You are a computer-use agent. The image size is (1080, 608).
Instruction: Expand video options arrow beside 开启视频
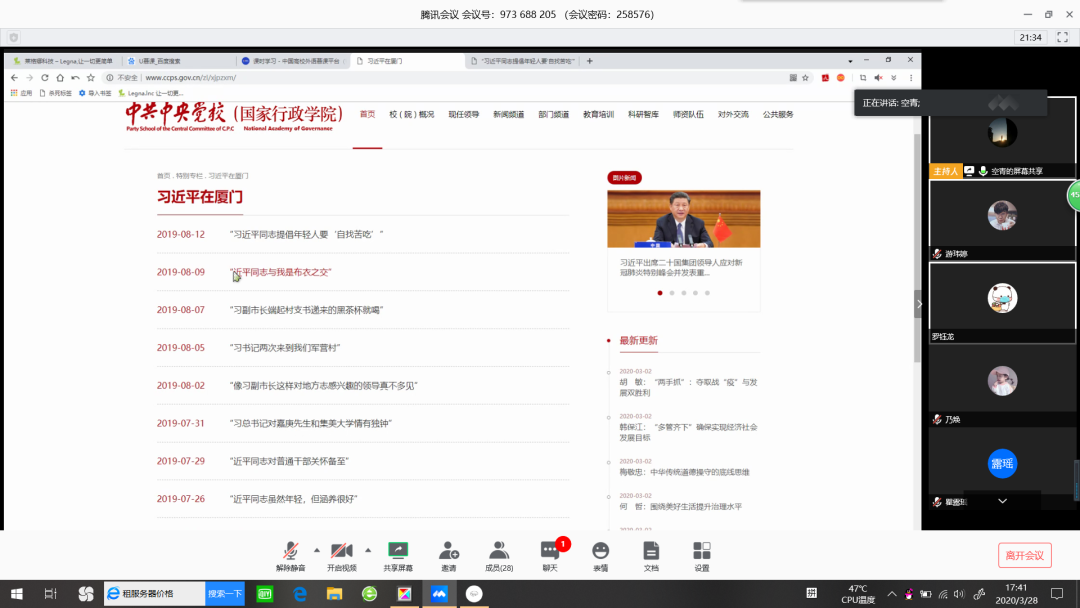point(368,550)
